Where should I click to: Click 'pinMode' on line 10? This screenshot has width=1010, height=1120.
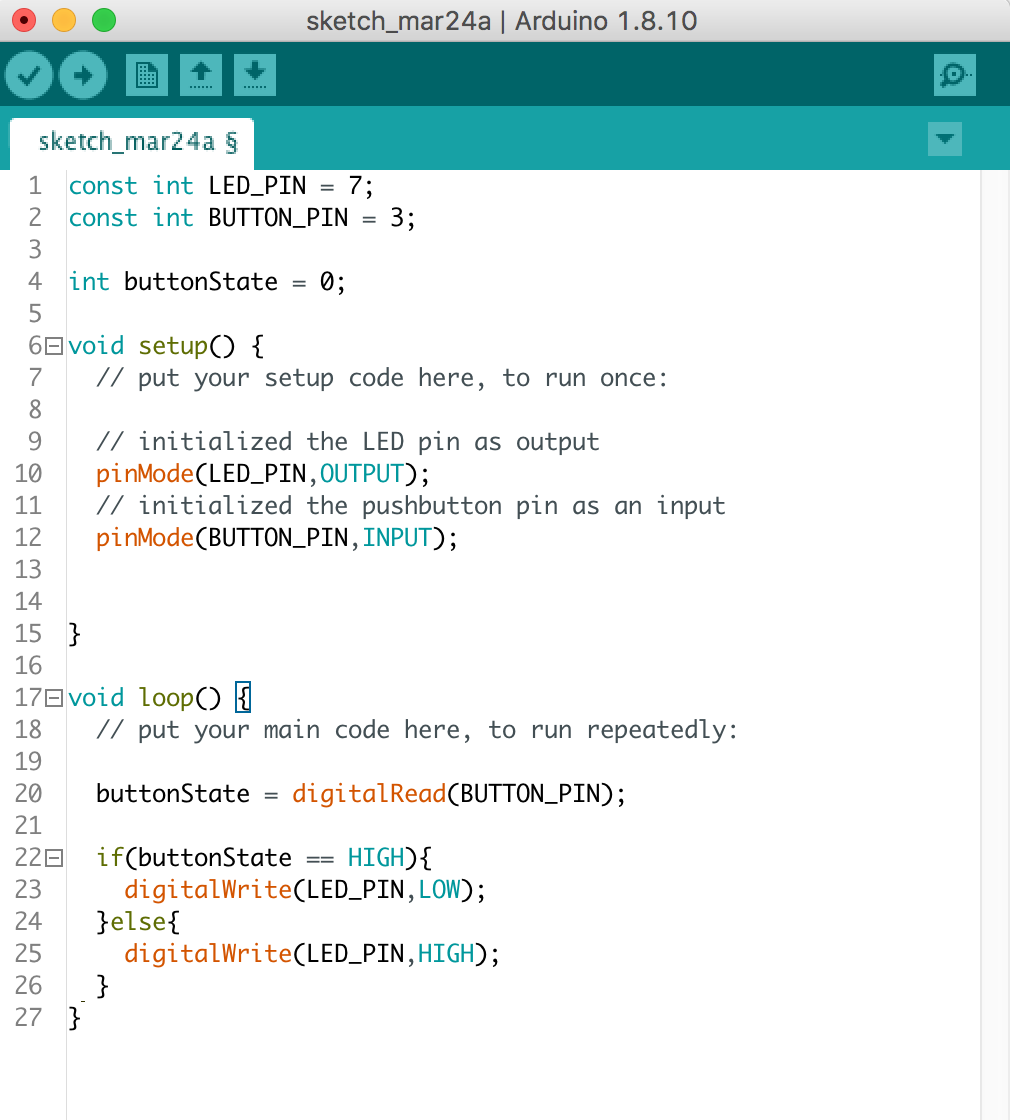[x=145, y=474]
